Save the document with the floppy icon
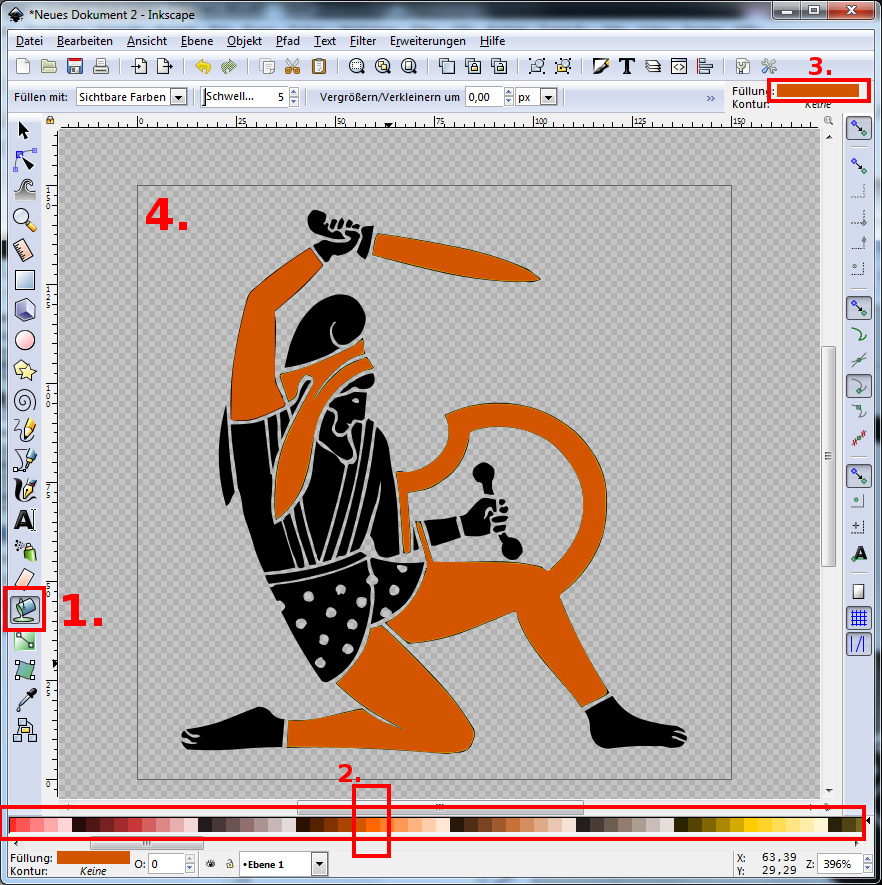The width and height of the screenshot is (882, 885). coord(74,67)
